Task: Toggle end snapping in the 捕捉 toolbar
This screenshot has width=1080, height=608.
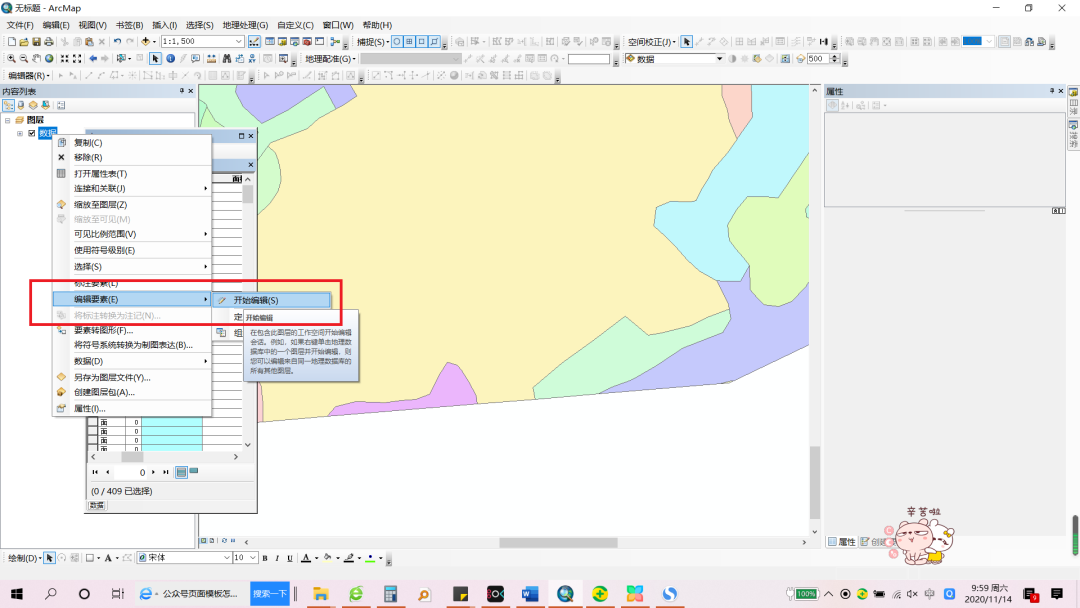Action: pos(409,42)
